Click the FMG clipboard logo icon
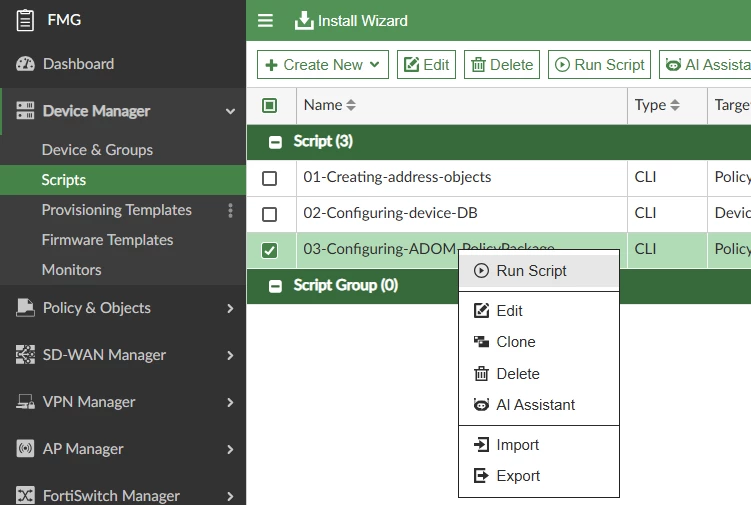This screenshot has height=505, width=751. click(25, 20)
